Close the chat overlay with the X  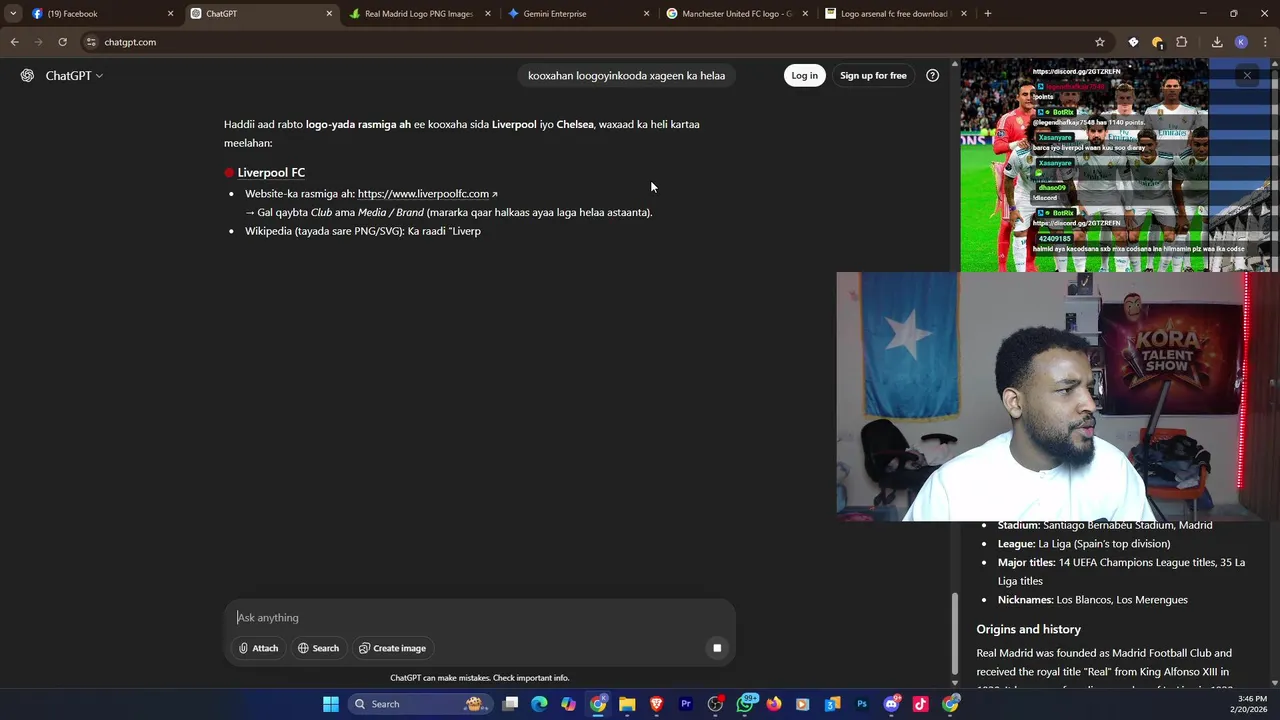(x=1247, y=75)
